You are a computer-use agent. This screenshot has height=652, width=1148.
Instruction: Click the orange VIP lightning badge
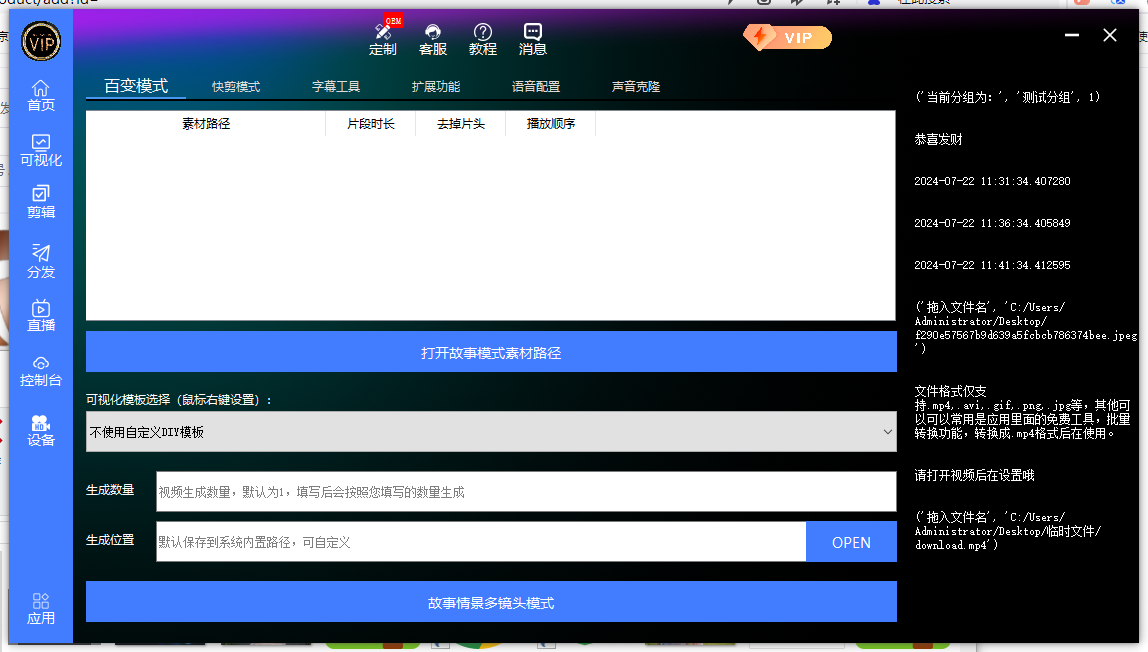787,37
